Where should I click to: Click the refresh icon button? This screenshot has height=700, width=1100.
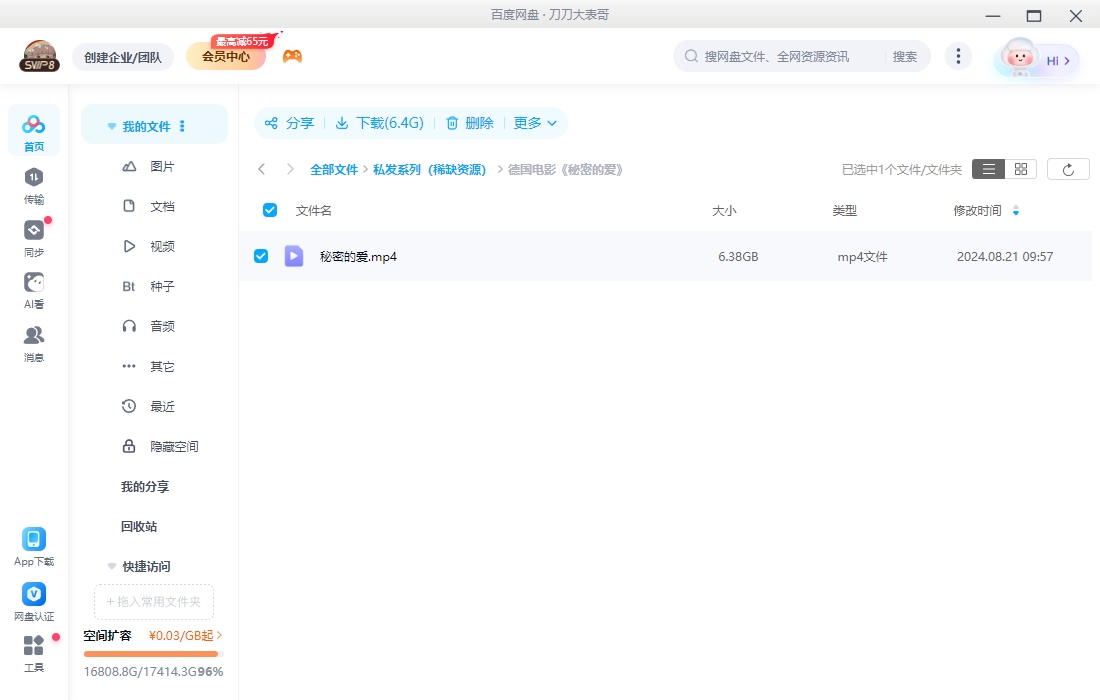1068,169
